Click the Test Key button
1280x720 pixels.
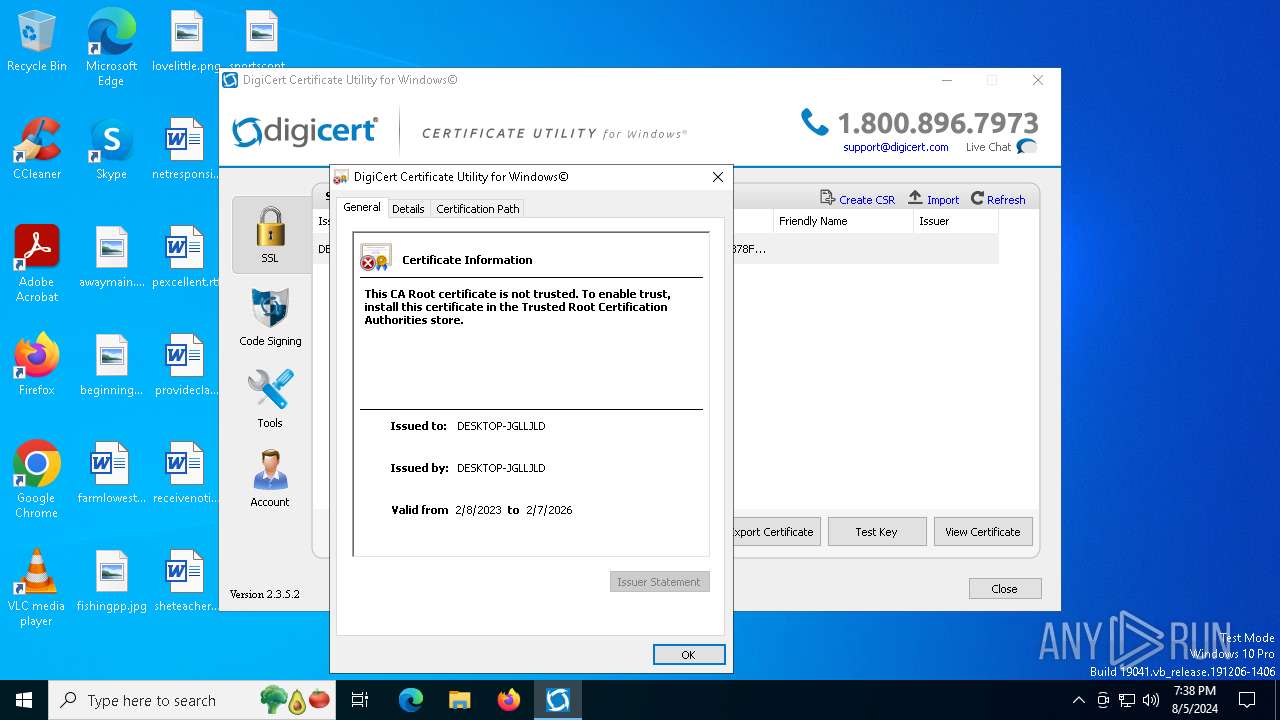(877, 532)
